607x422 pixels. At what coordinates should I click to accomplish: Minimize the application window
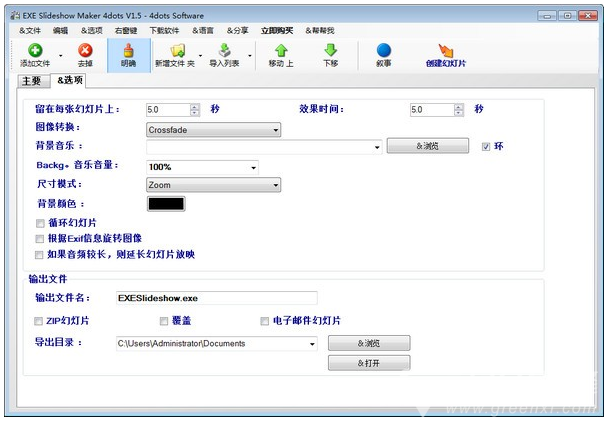(x=547, y=16)
